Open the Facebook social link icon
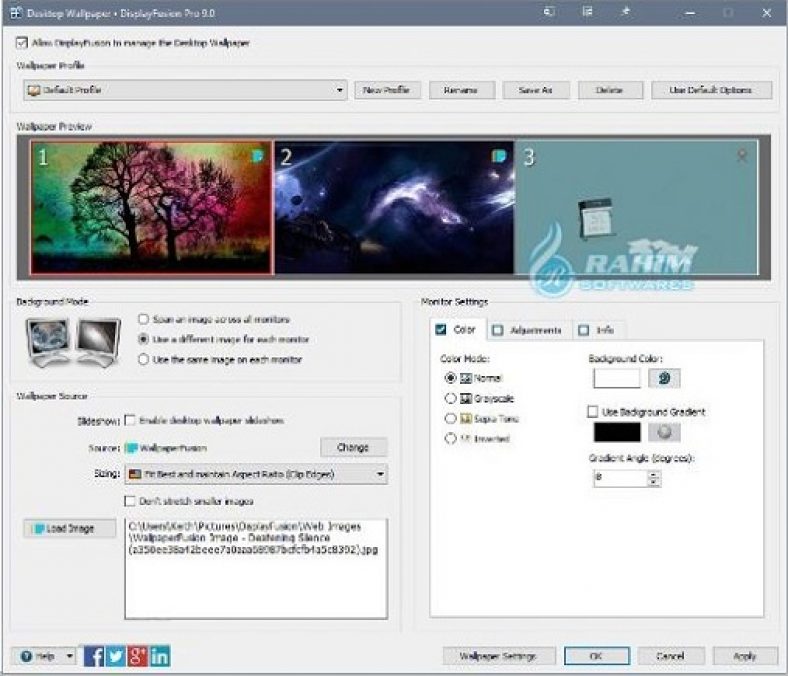Viewport: 788px width, 676px height. point(95,656)
